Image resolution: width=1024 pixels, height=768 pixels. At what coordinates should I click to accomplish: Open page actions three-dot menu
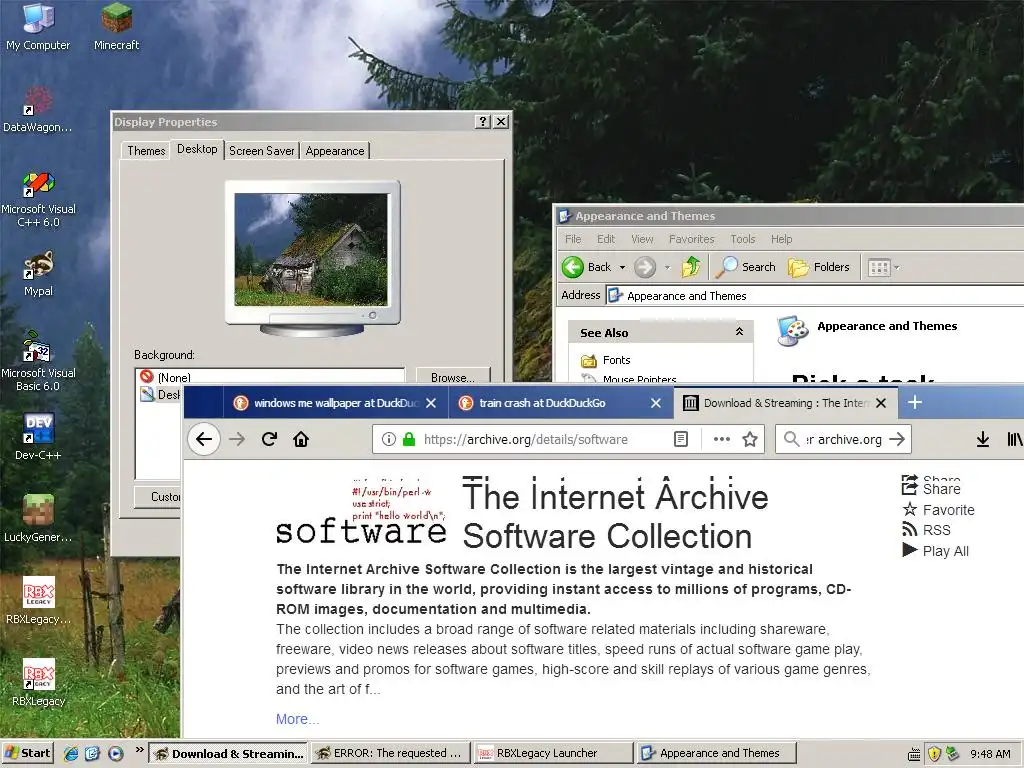pyautogui.click(x=722, y=439)
